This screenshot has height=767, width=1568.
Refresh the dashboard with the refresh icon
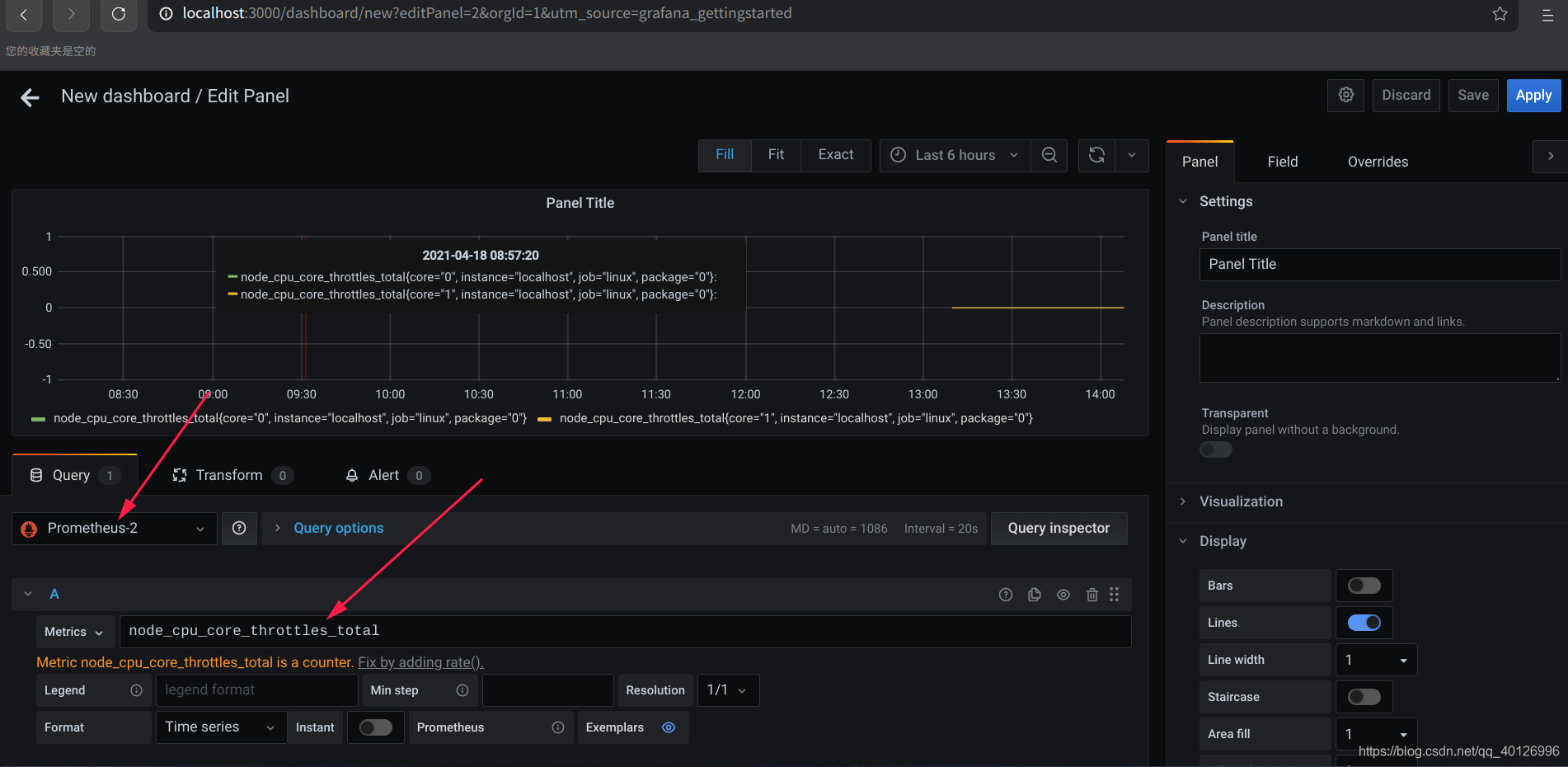[x=1096, y=155]
